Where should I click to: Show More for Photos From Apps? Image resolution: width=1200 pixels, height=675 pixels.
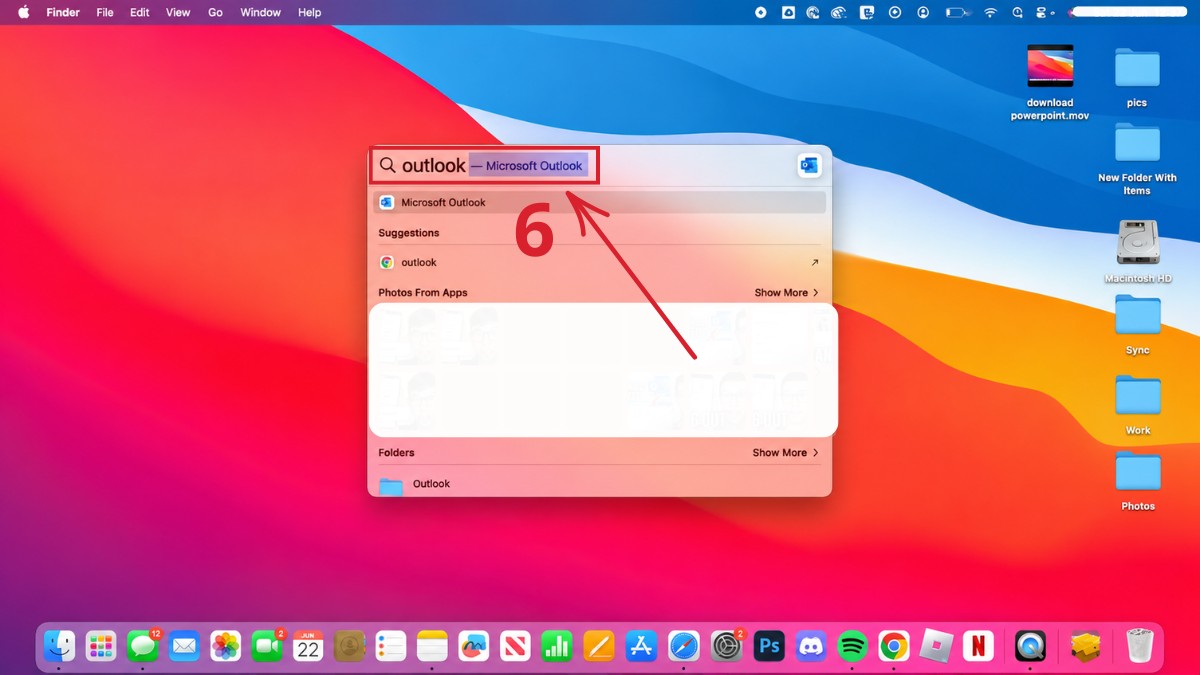786,293
